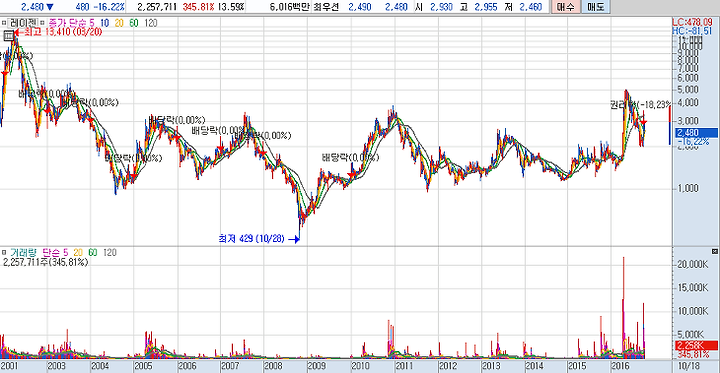
Task: Click the 2005 year on time axis
Action: click(143, 367)
